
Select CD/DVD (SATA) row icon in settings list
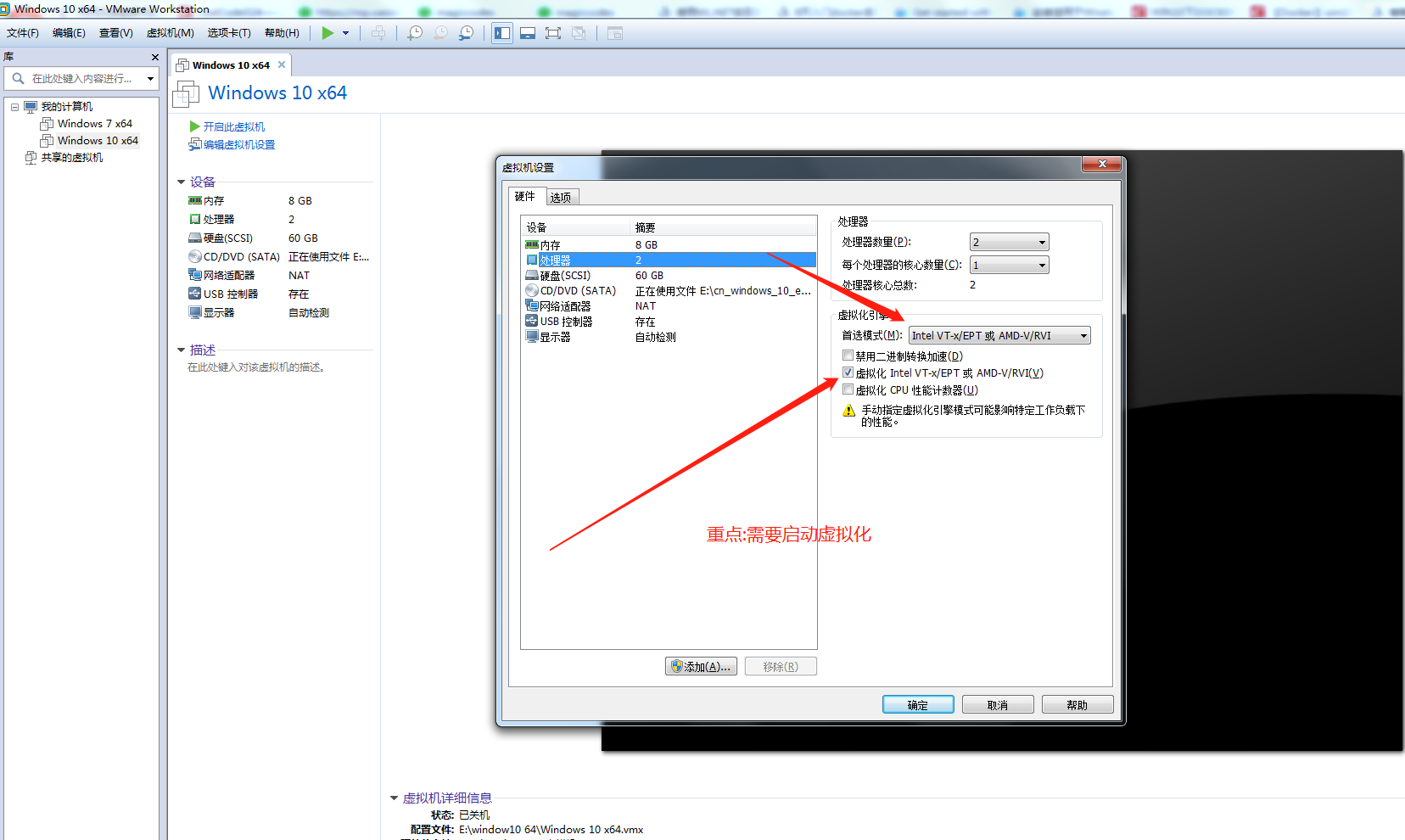tap(532, 291)
